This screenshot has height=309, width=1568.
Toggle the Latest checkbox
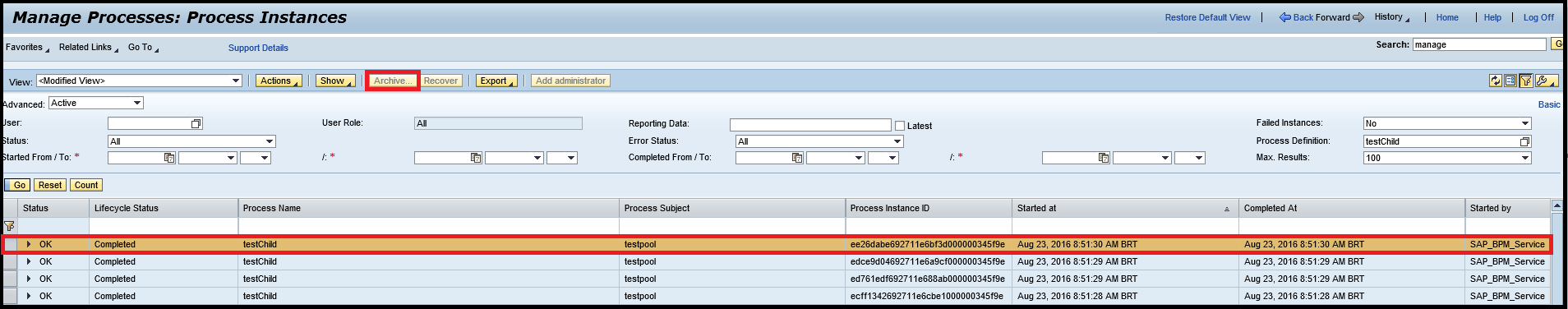coord(900,126)
